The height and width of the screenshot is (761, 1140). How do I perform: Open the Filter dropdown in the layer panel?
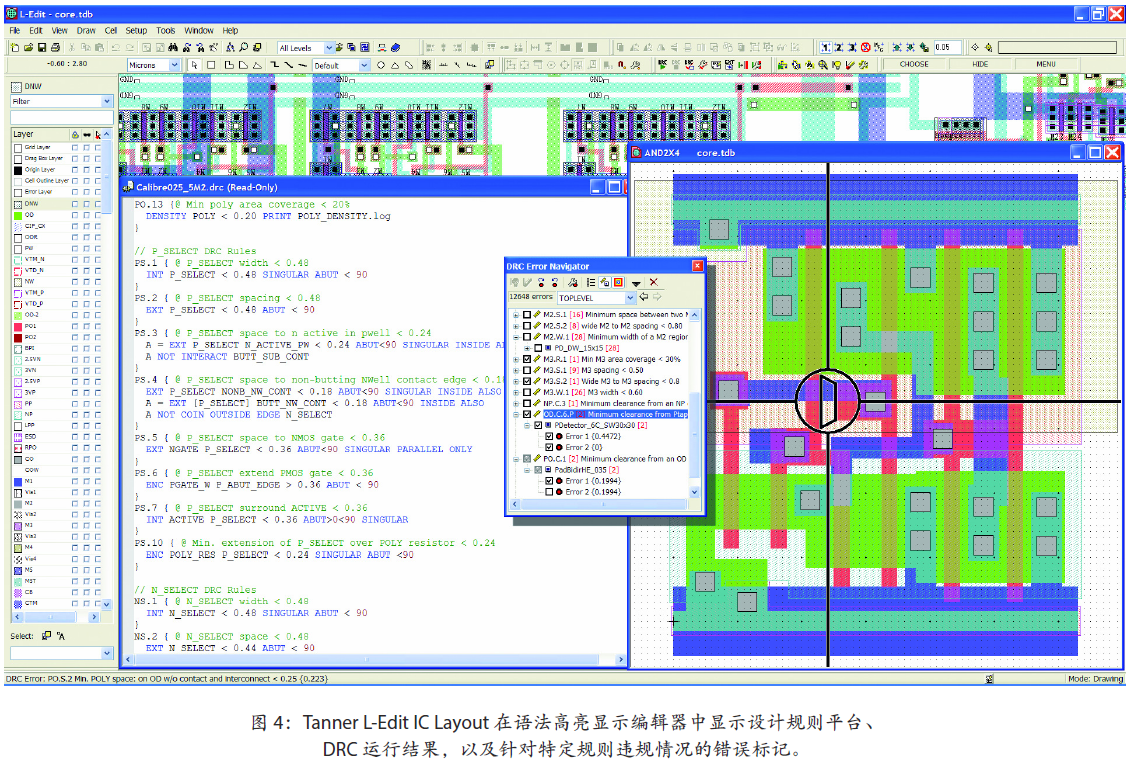107,101
